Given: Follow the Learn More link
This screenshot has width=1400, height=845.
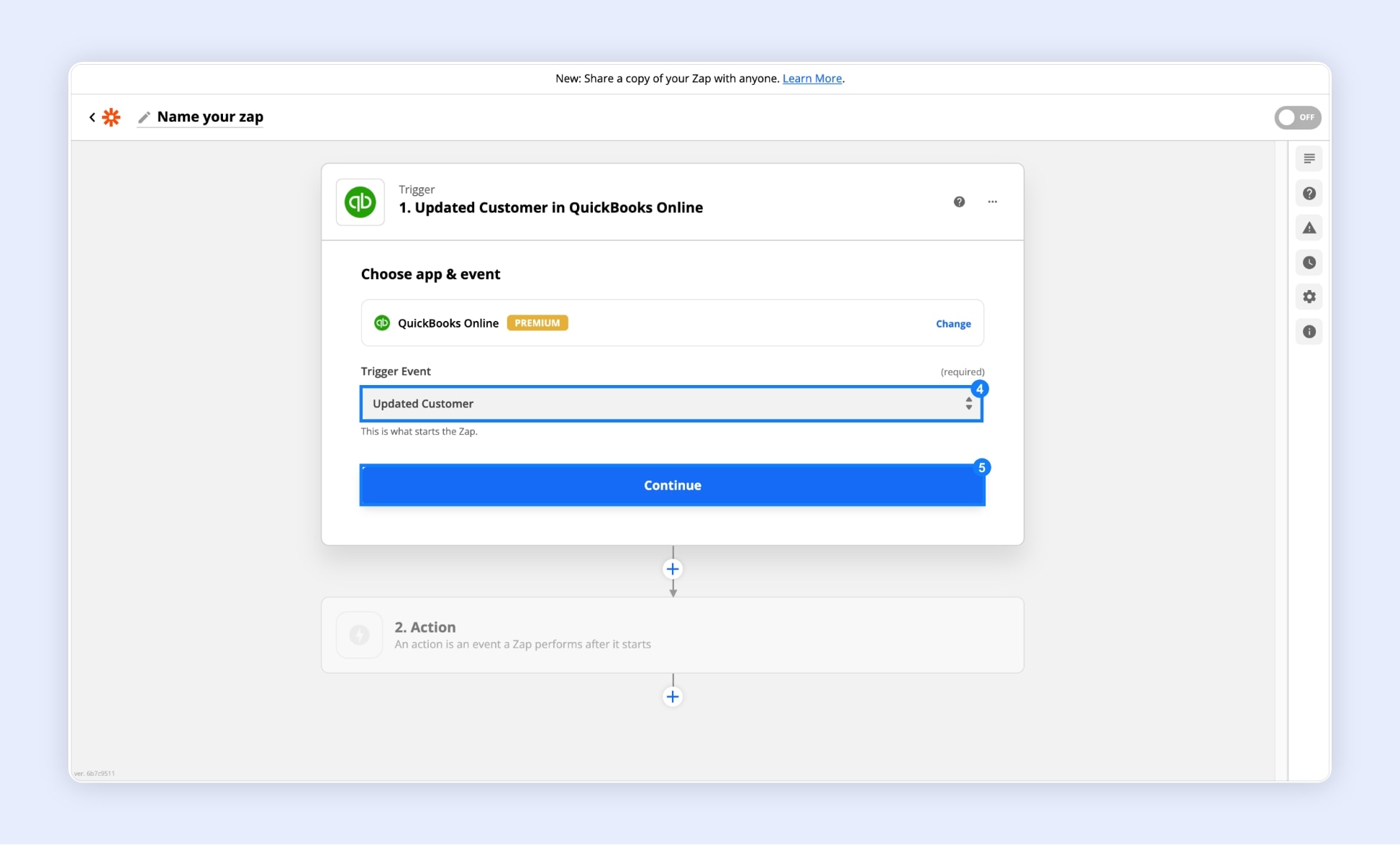Looking at the screenshot, I should click(x=812, y=78).
